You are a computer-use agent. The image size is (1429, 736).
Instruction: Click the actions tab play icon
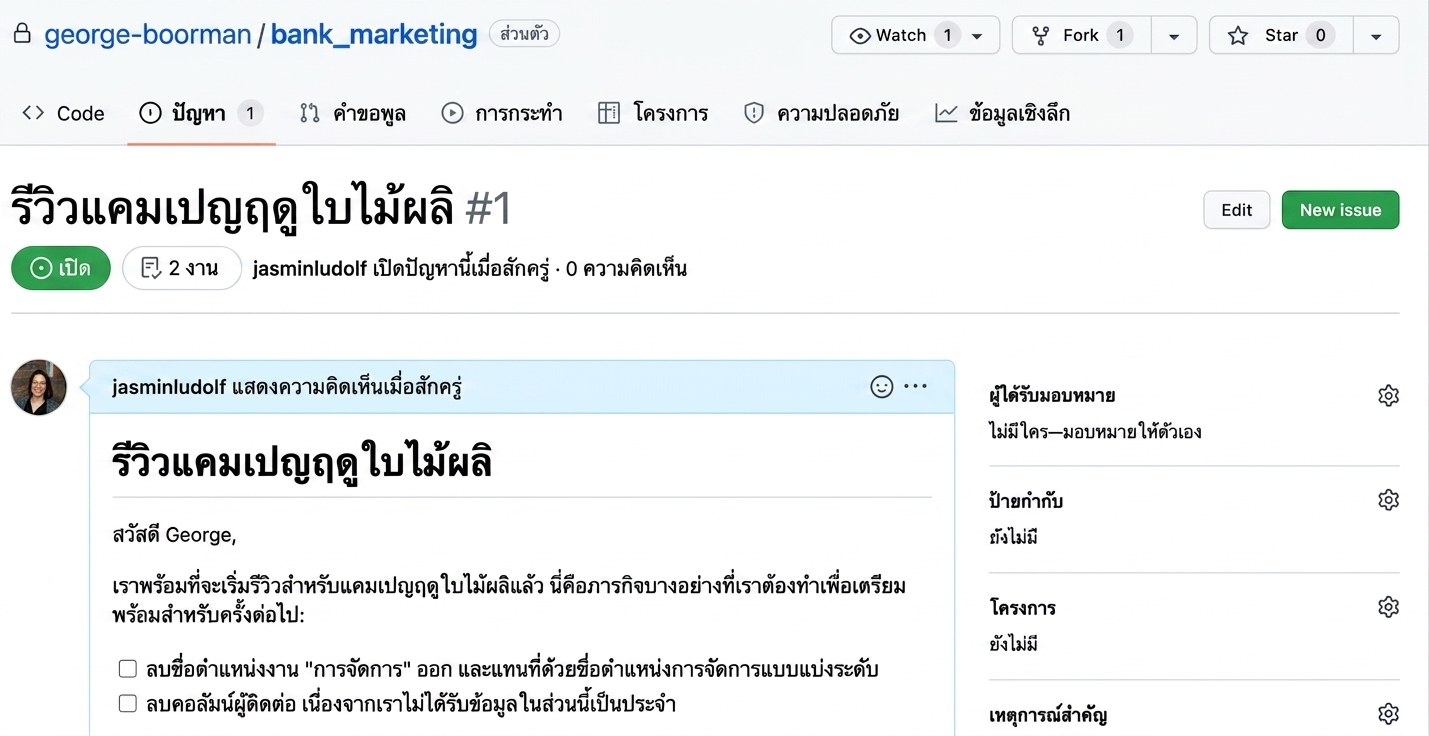tap(453, 113)
